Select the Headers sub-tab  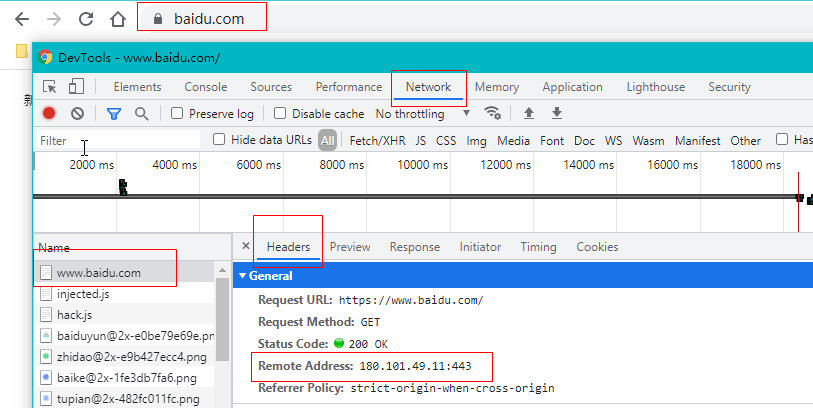pos(288,247)
